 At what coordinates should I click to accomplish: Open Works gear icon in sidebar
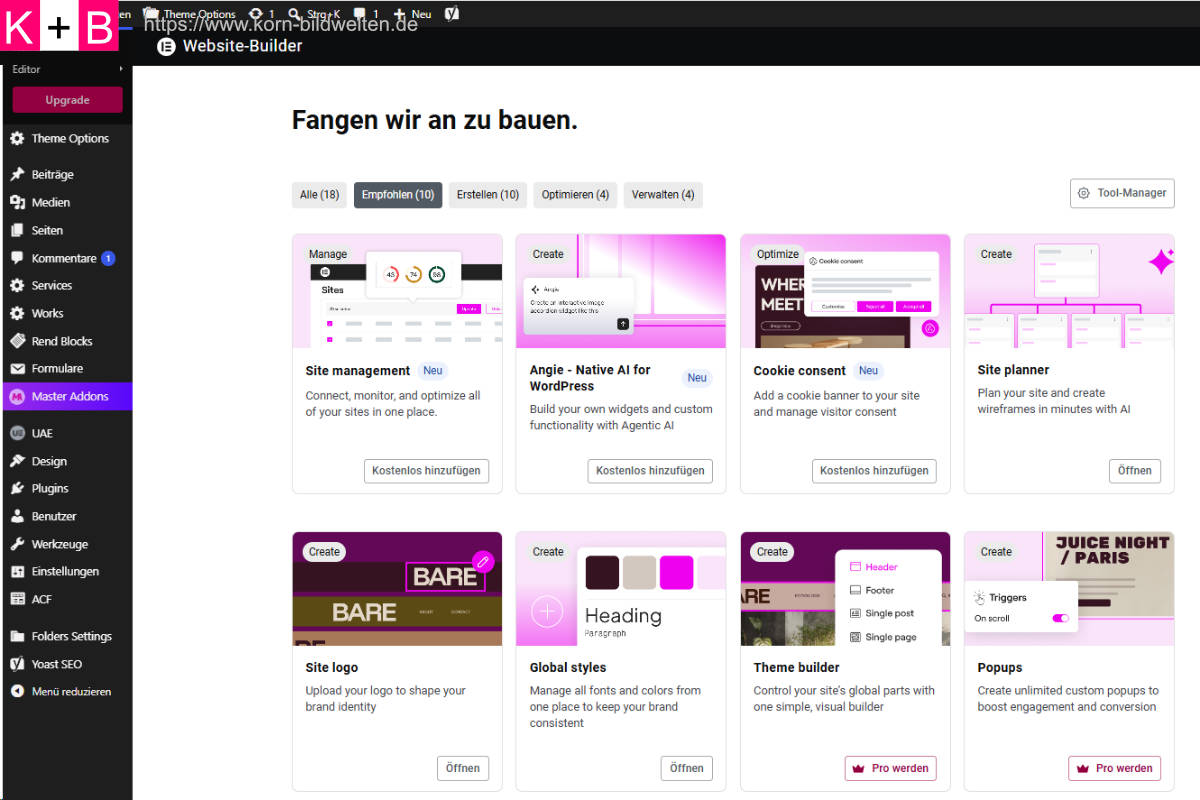click(x=17, y=313)
